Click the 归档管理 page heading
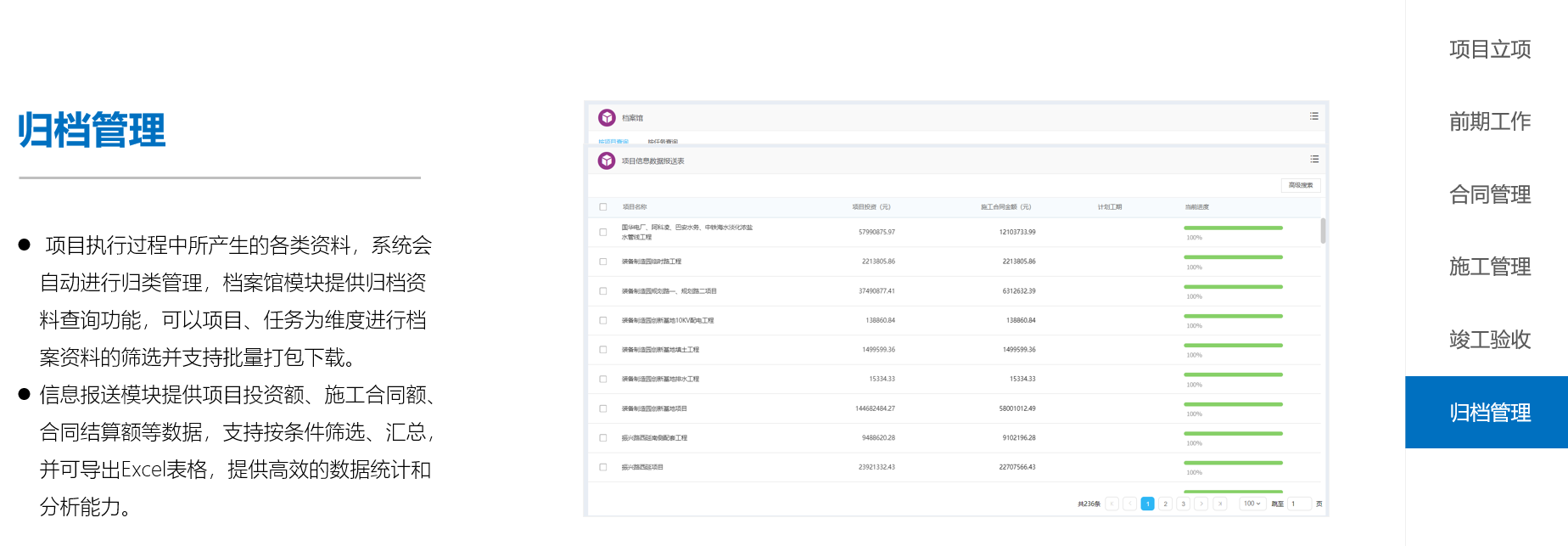Screen dimensions: 1568x546 (x=92, y=131)
